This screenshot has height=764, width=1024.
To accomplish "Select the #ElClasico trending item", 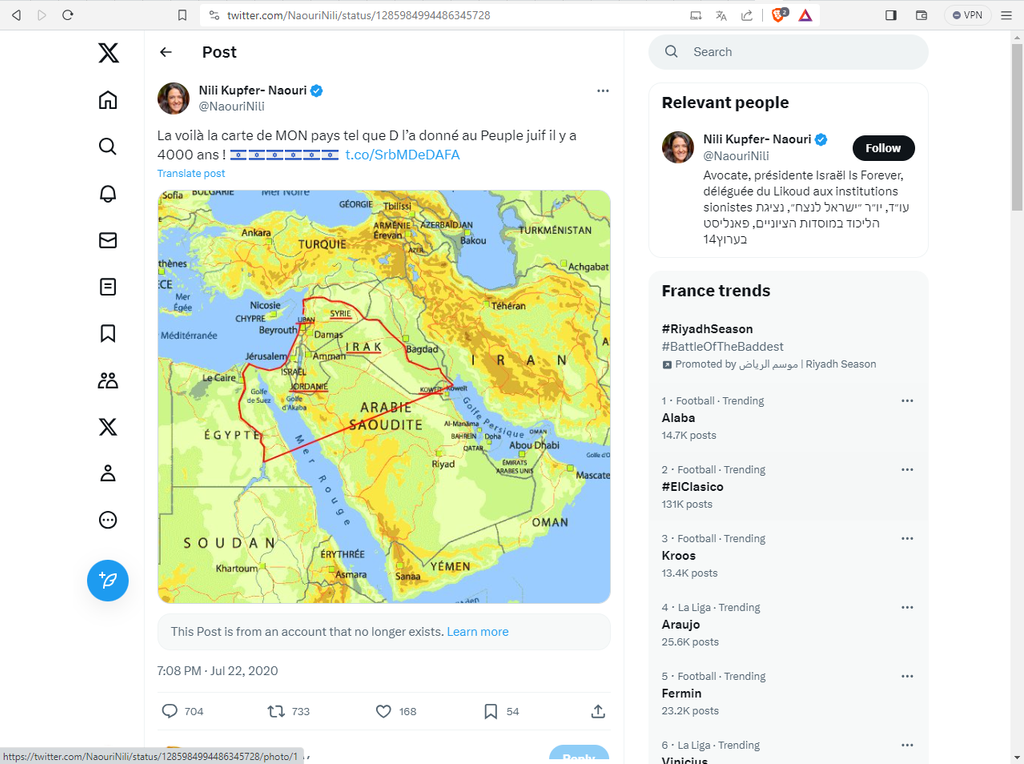I will pos(692,487).
